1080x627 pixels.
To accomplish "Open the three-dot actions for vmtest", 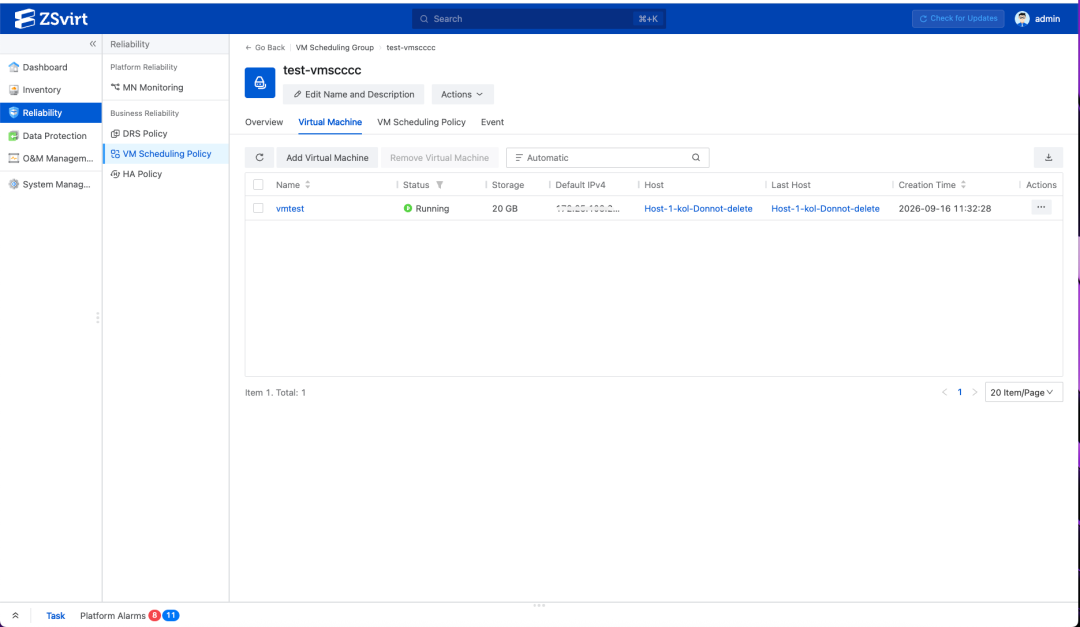I will (1041, 207).
